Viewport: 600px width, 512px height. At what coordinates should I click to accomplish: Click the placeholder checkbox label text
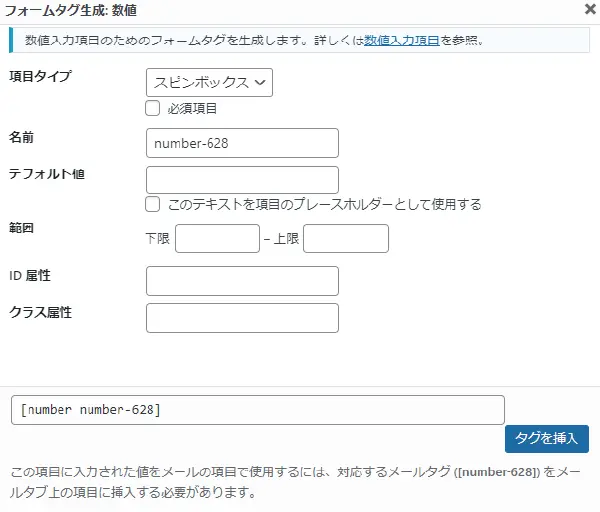click(324, 204)
